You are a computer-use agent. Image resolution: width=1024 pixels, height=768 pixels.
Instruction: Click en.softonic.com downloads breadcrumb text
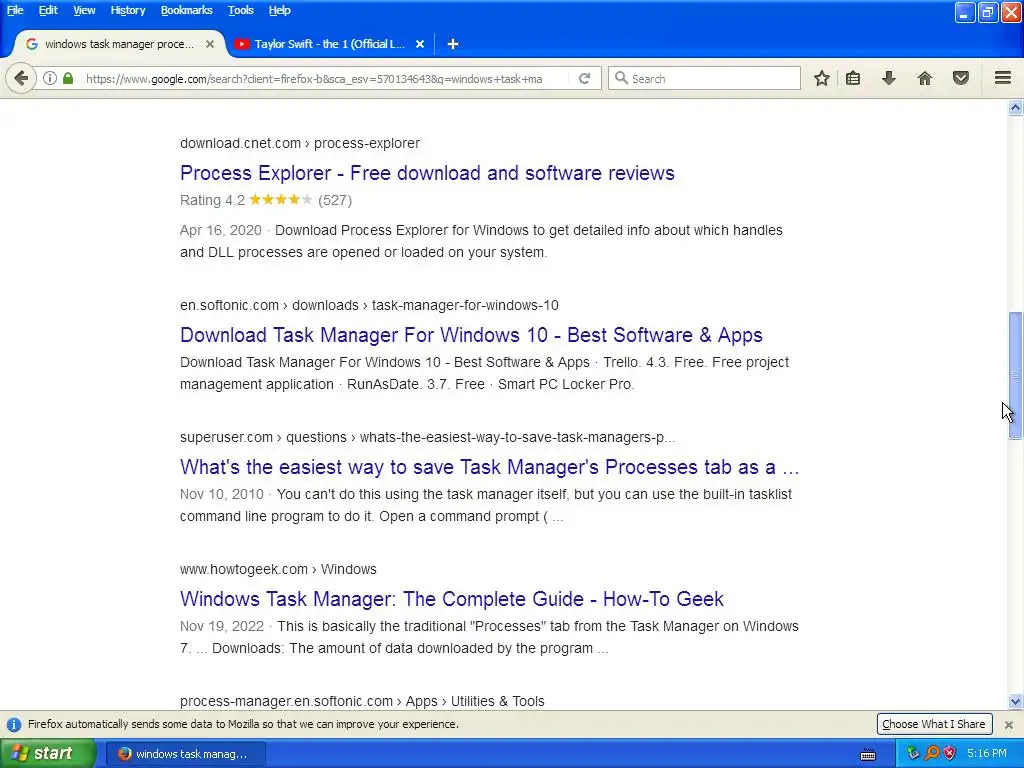(x=369, y=305)
